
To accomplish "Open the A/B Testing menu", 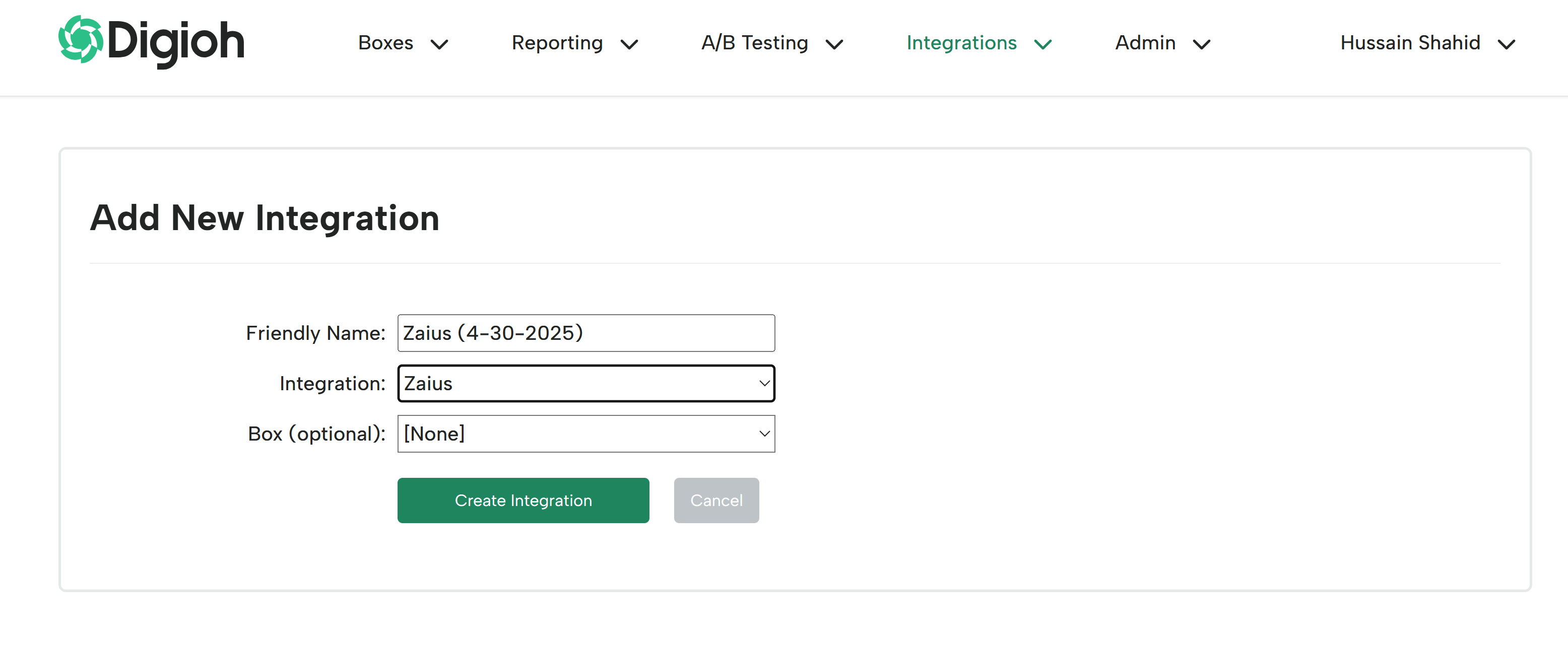I will (x=772, y=43).
